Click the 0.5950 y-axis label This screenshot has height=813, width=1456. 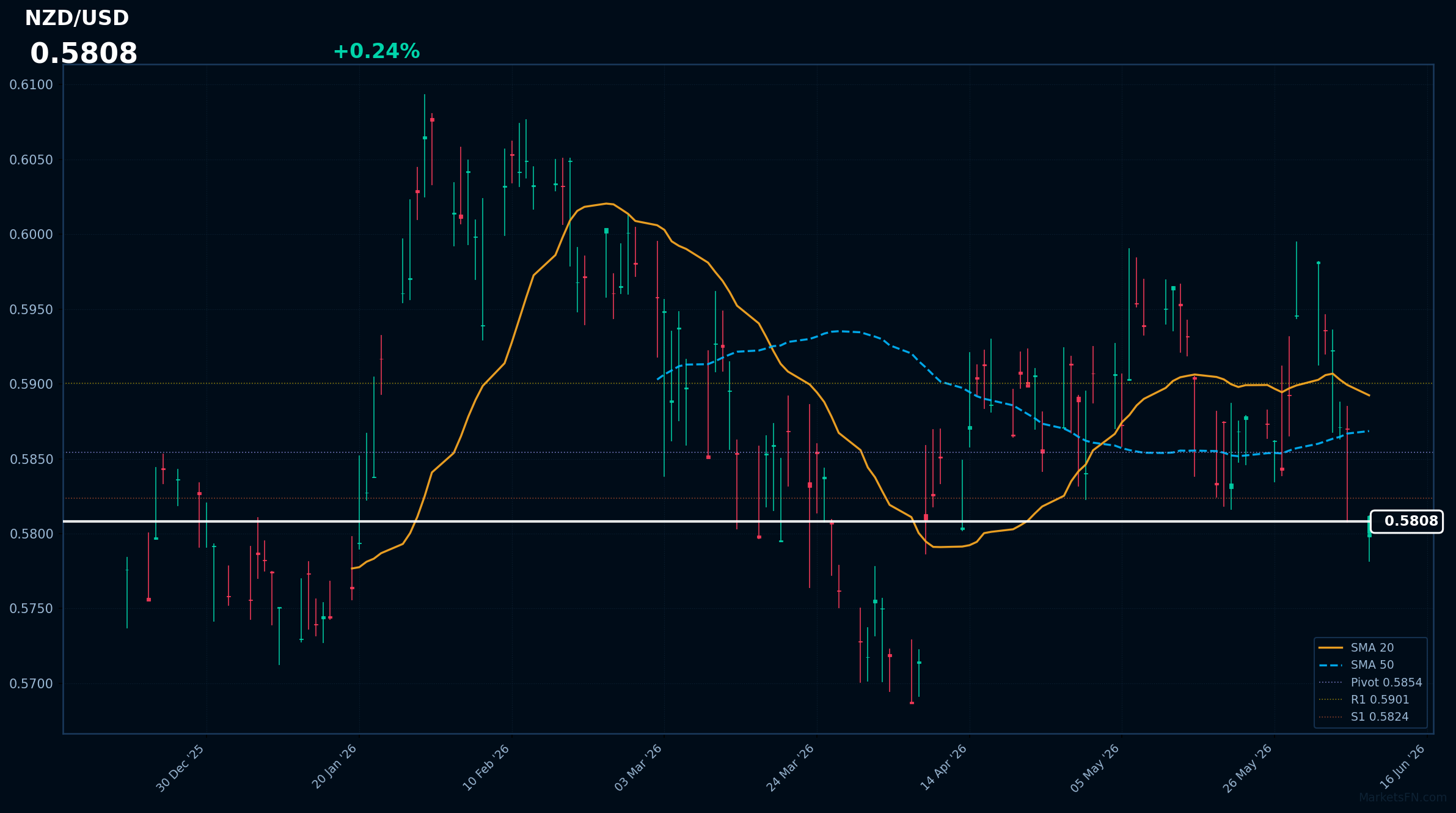(31, 310)
